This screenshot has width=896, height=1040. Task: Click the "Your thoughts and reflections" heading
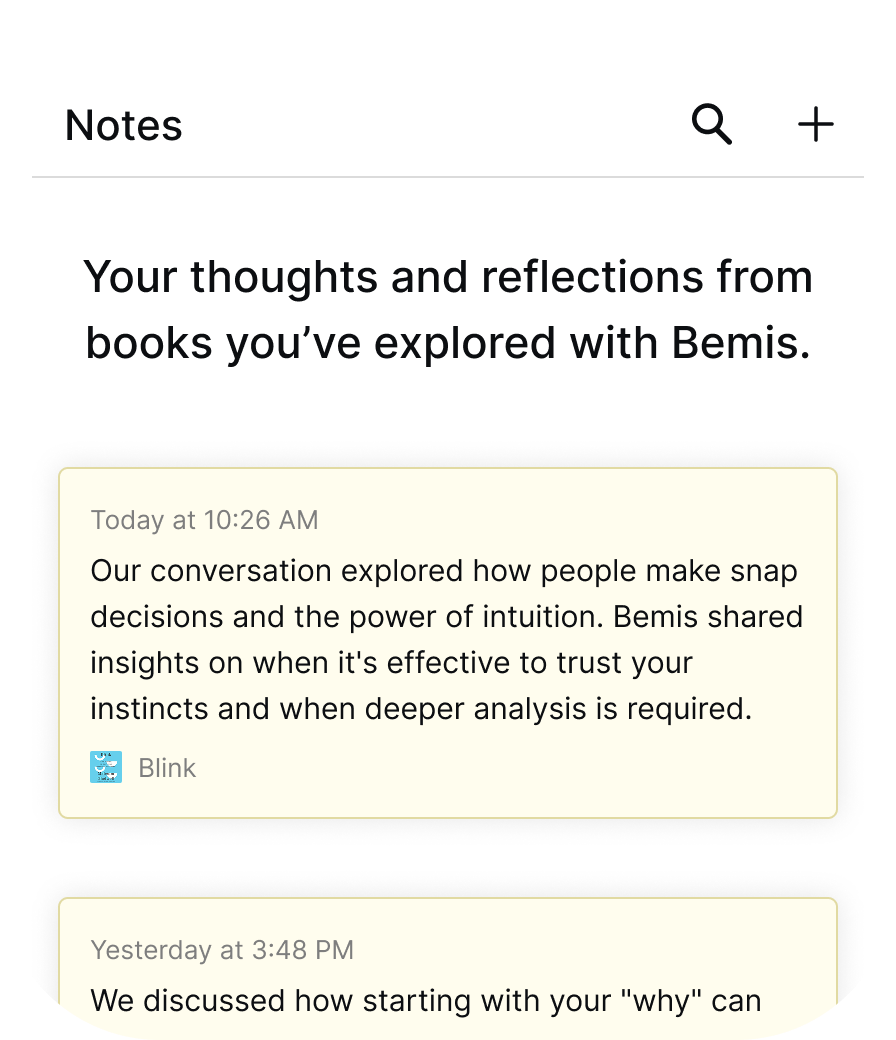click(448, 276)
